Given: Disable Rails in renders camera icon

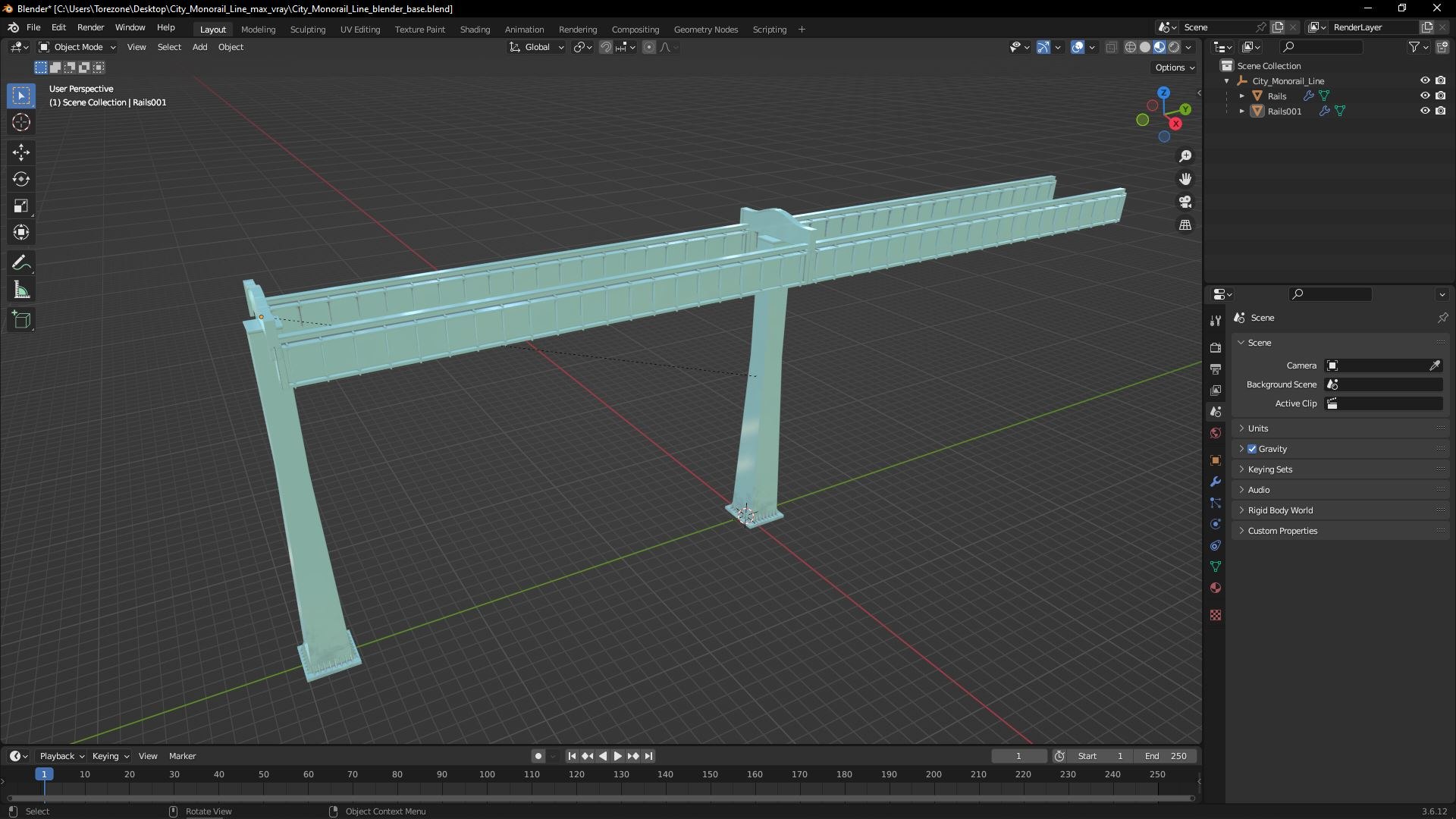Looking at the screenshot, I should pos(1440,96).
